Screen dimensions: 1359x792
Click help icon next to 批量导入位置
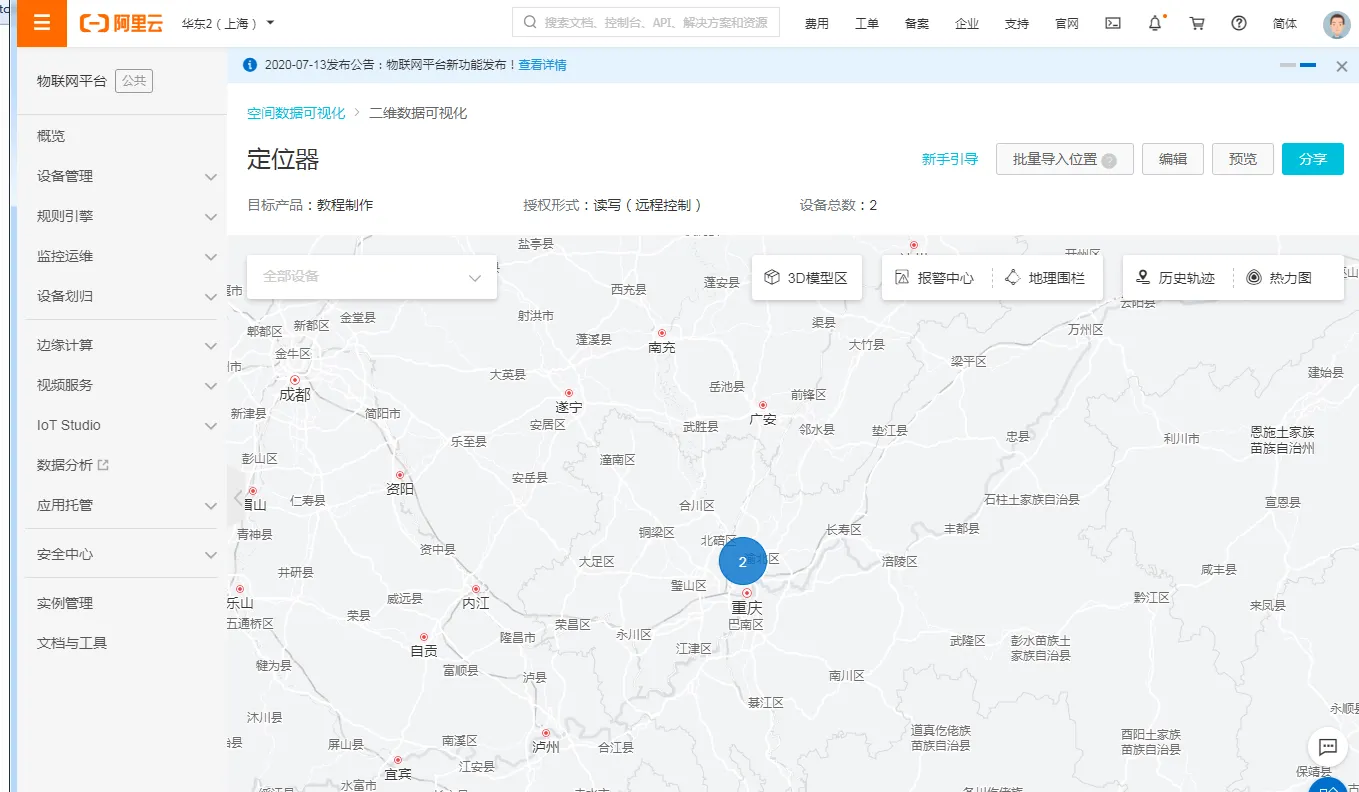tap(1109, 160)
